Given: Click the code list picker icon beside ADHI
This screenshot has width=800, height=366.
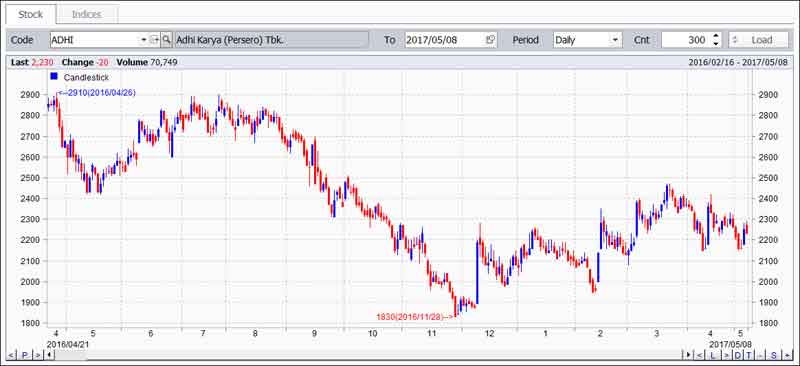Looking at the screenshot, I should 155,40.
